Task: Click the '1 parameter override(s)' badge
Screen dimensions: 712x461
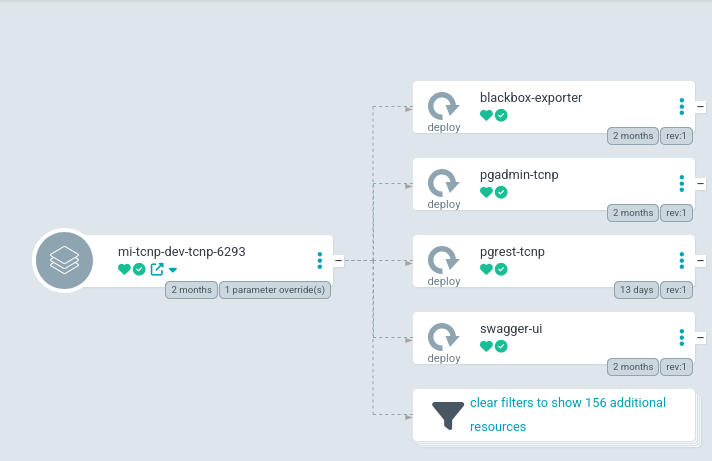Action: click(275, 290)
